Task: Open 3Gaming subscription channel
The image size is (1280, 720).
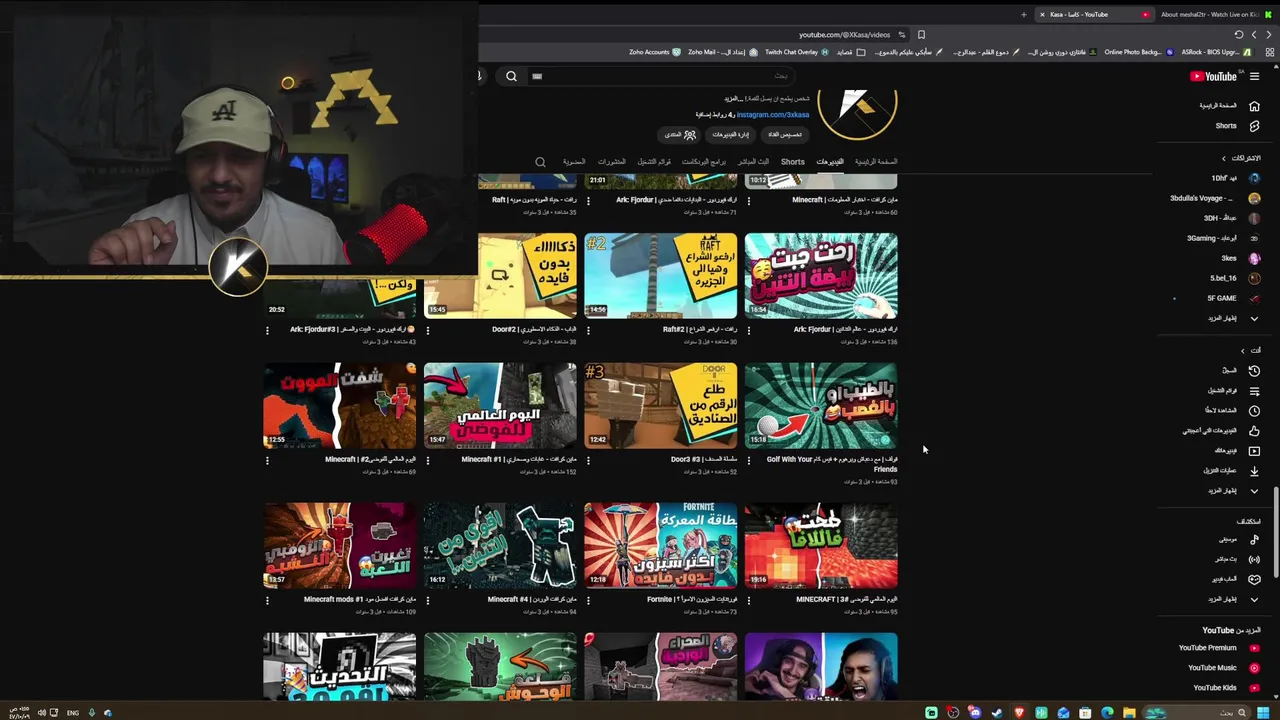Action: 1223,238
